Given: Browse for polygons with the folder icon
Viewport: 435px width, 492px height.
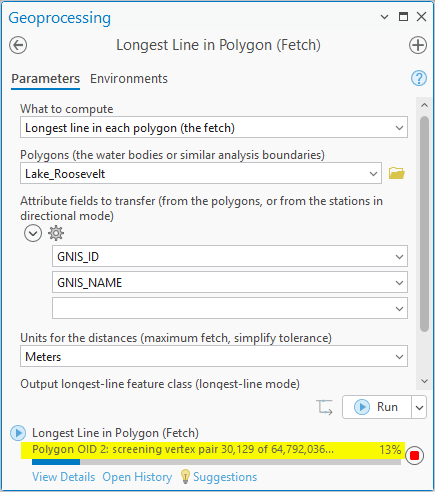Looking at the screenshot, I should [397, 173].
